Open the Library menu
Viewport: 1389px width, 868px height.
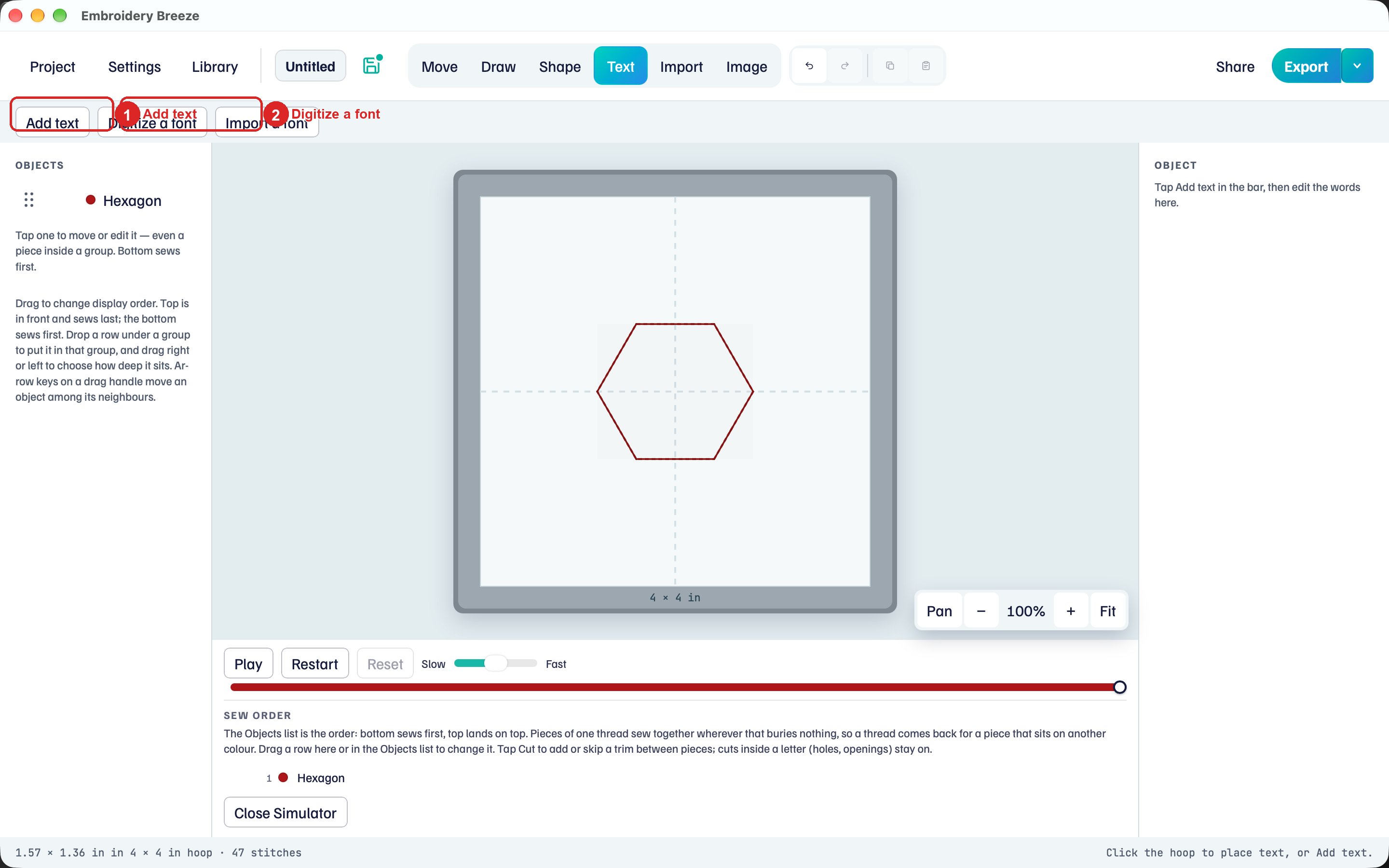pos(215,67)
